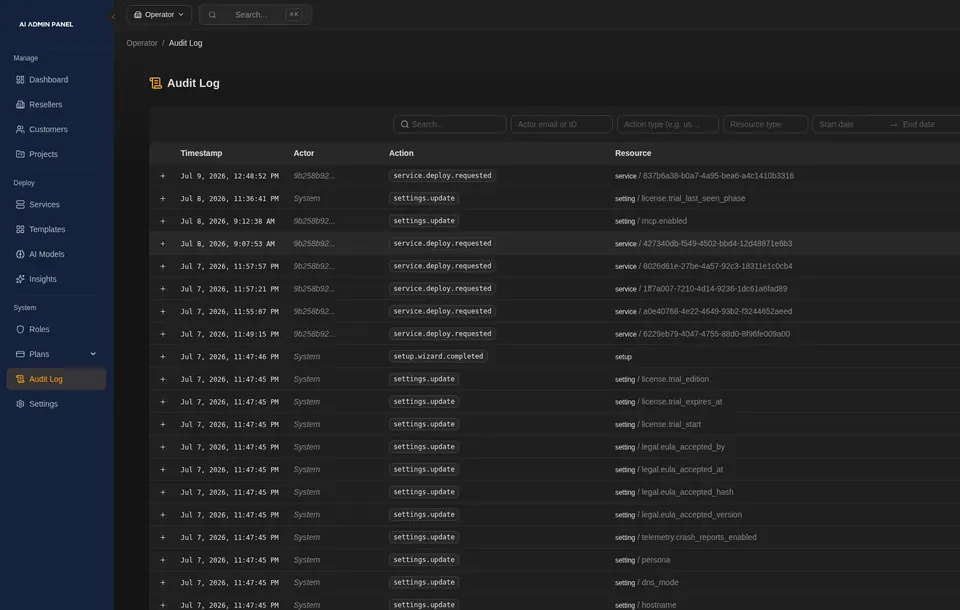Open Dashboard in the sidebar
The width and height of the screenshot is (960, 610).
pos(56,80)
